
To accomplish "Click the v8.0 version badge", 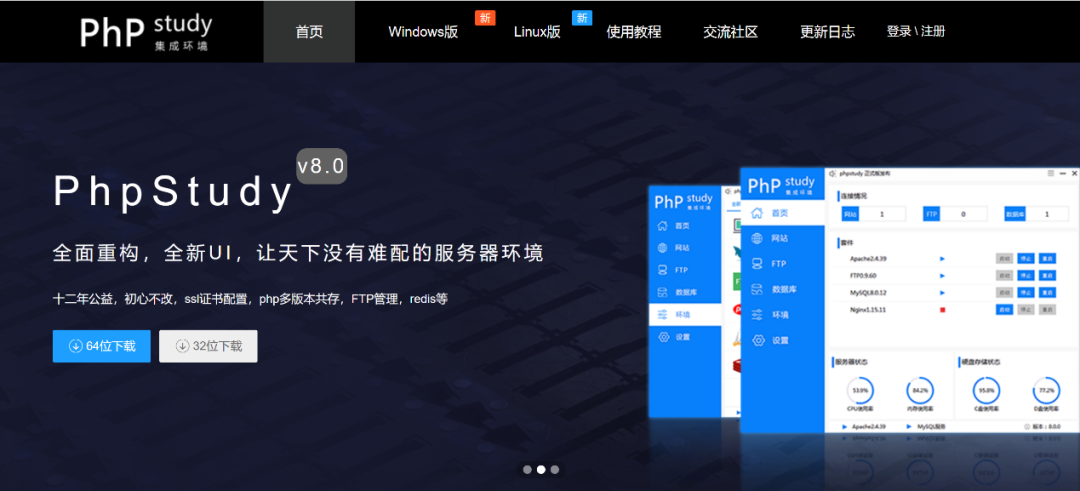I will pyautogui.click(x=322, y=166).
